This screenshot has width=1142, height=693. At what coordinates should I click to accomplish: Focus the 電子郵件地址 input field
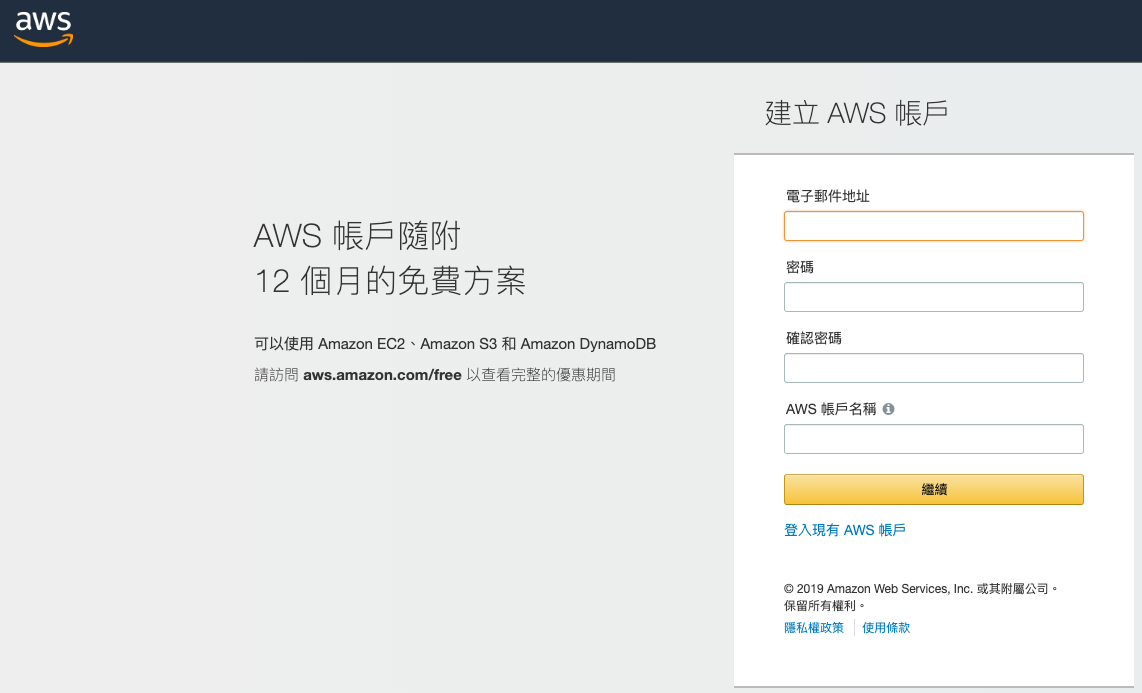coord(934,226)
